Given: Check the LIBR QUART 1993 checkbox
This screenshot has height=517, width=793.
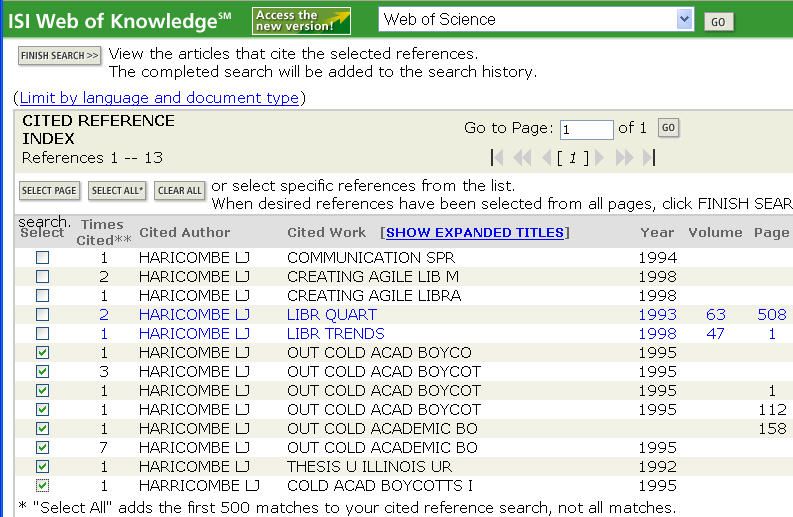Looking at the screenshot, I should click(42, 315).
